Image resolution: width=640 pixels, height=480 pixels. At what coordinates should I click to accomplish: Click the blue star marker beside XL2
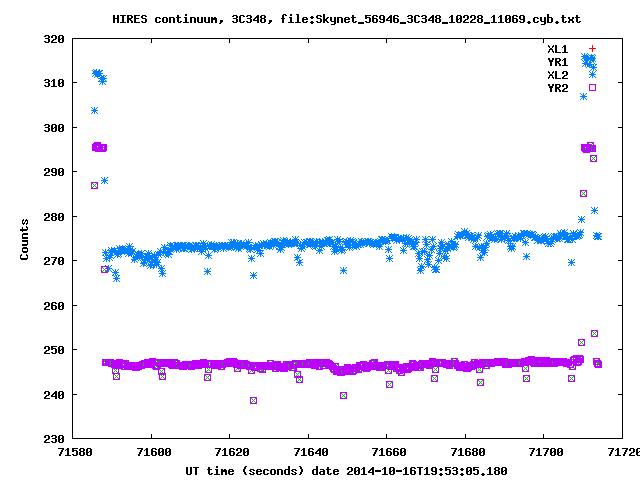click(x=592, y=75)
